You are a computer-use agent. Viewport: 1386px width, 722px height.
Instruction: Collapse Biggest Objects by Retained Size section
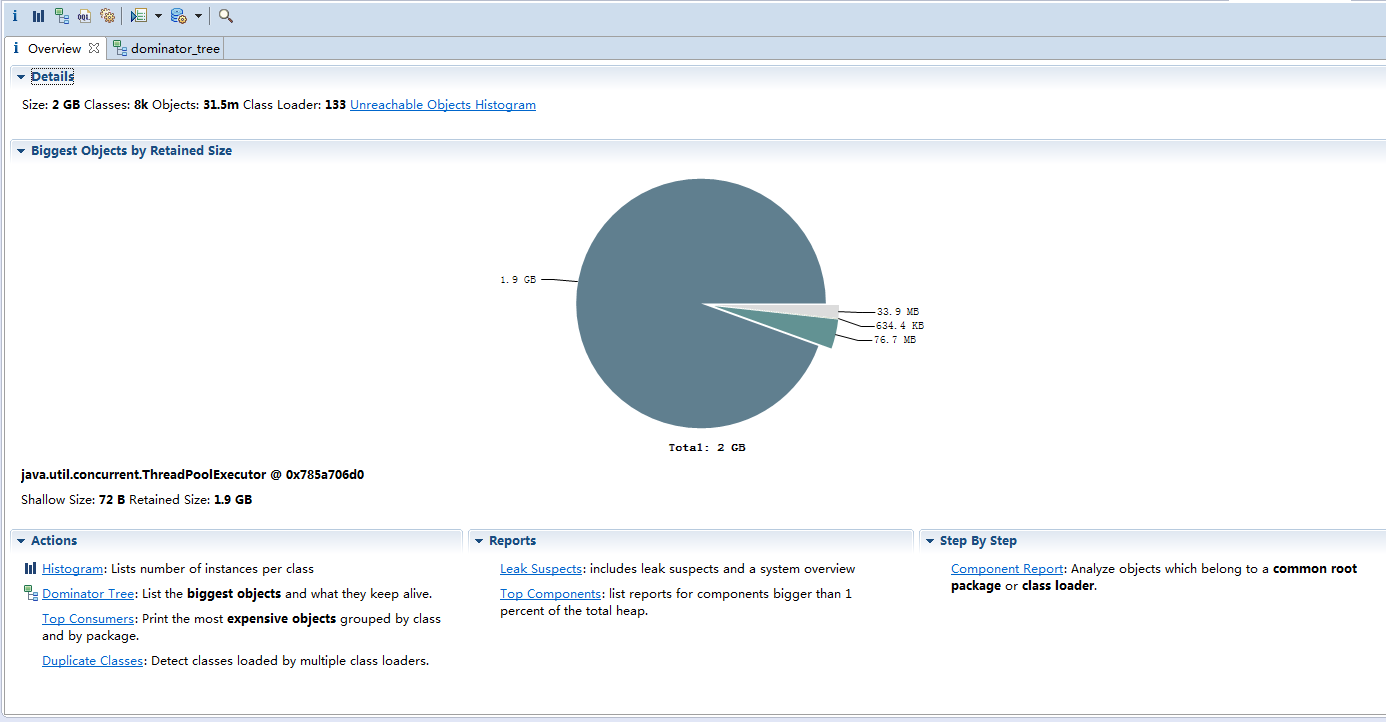(21, 151)
